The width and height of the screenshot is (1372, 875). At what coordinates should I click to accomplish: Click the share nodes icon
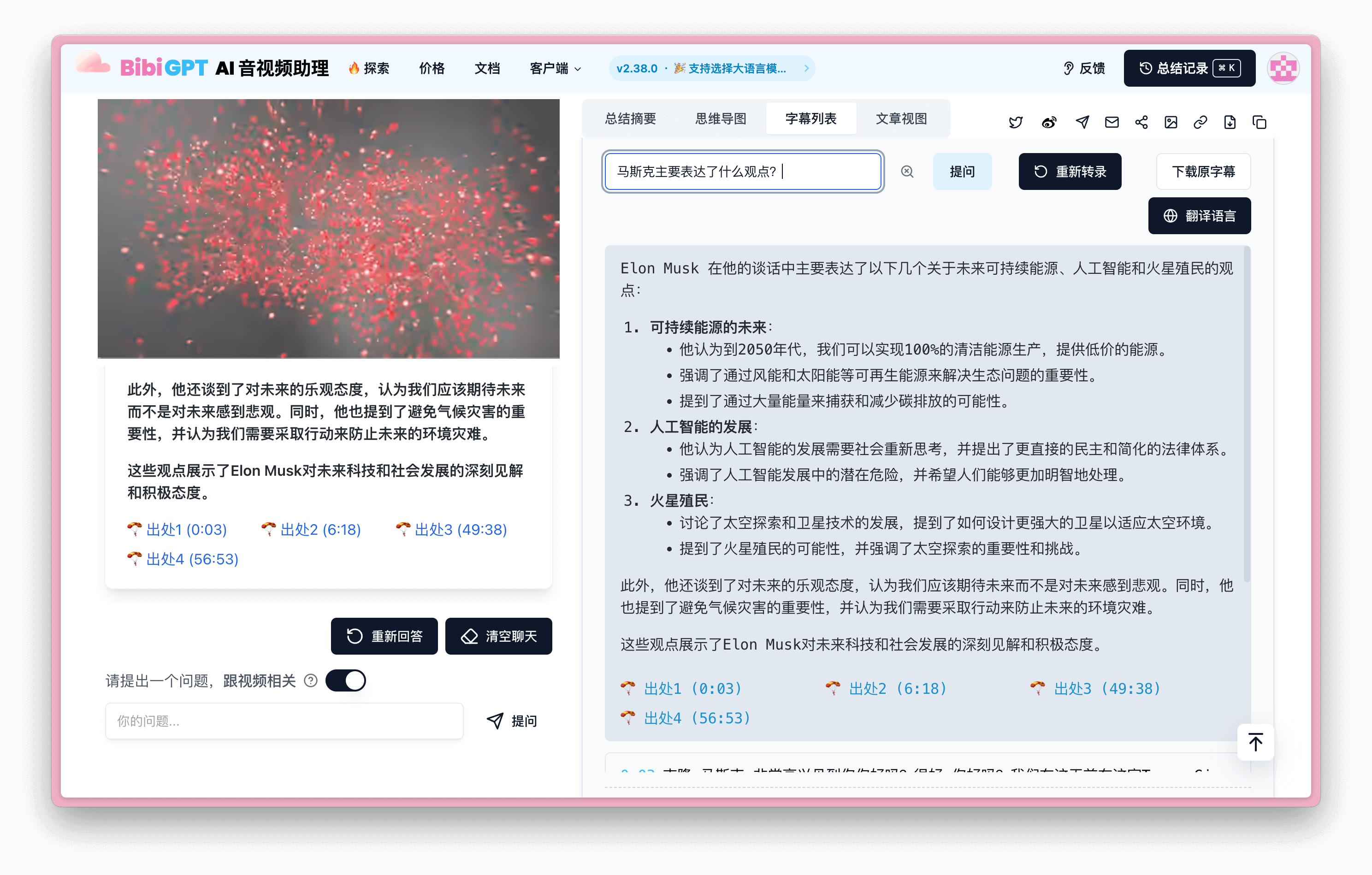click(1141, 123)
